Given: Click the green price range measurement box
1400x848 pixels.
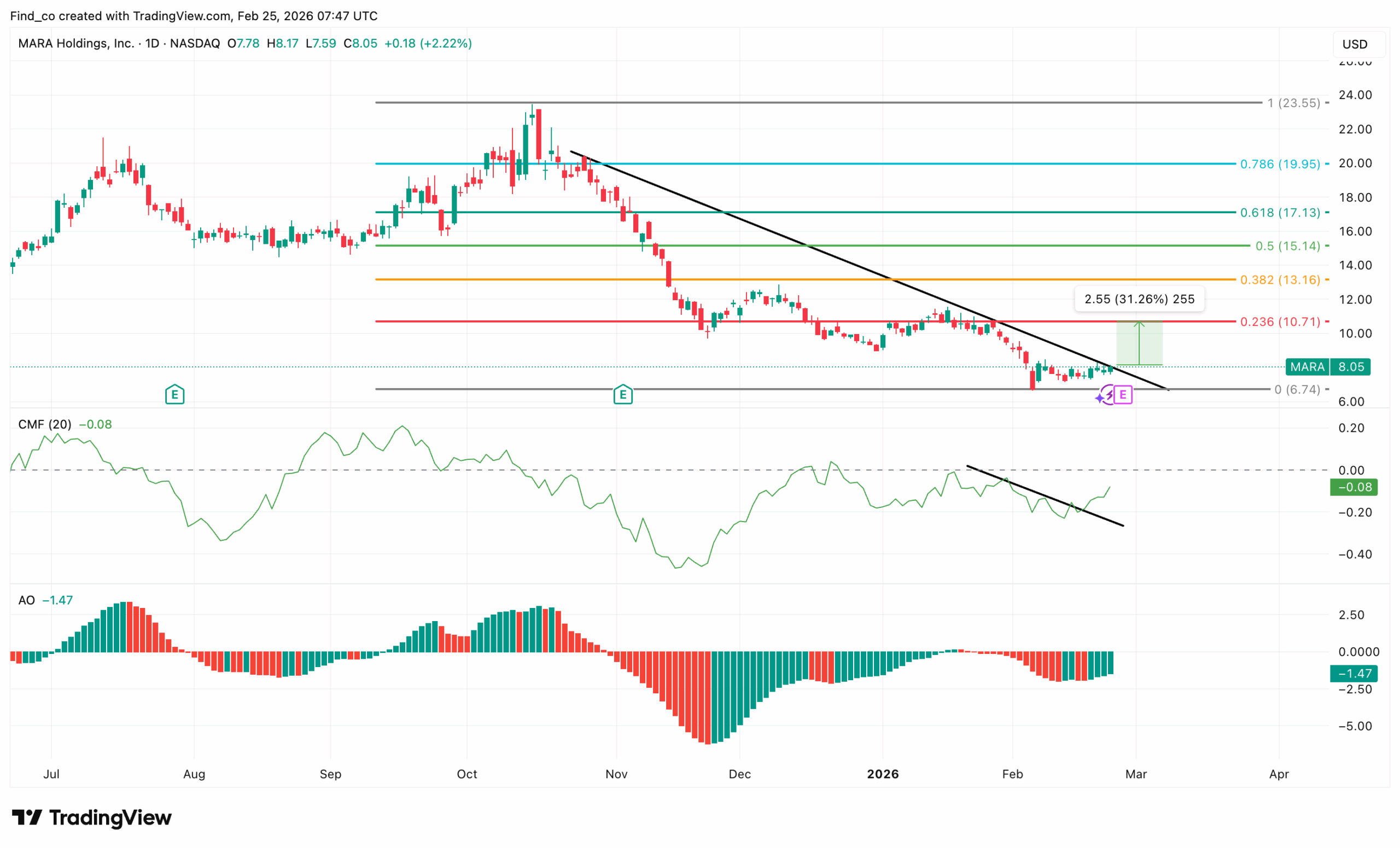Looking at the screenshot, I should (1139, 343).
